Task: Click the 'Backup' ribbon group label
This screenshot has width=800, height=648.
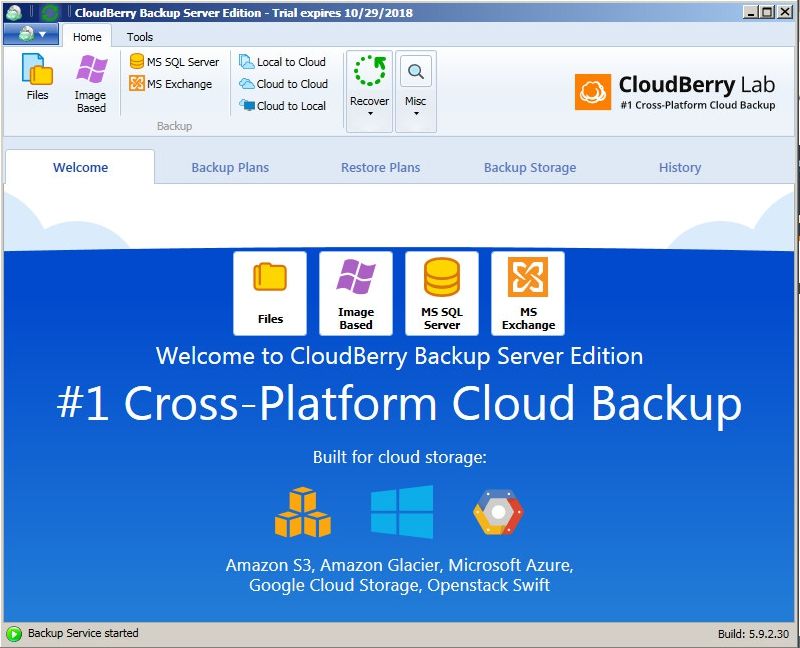Action: (174, 126)
